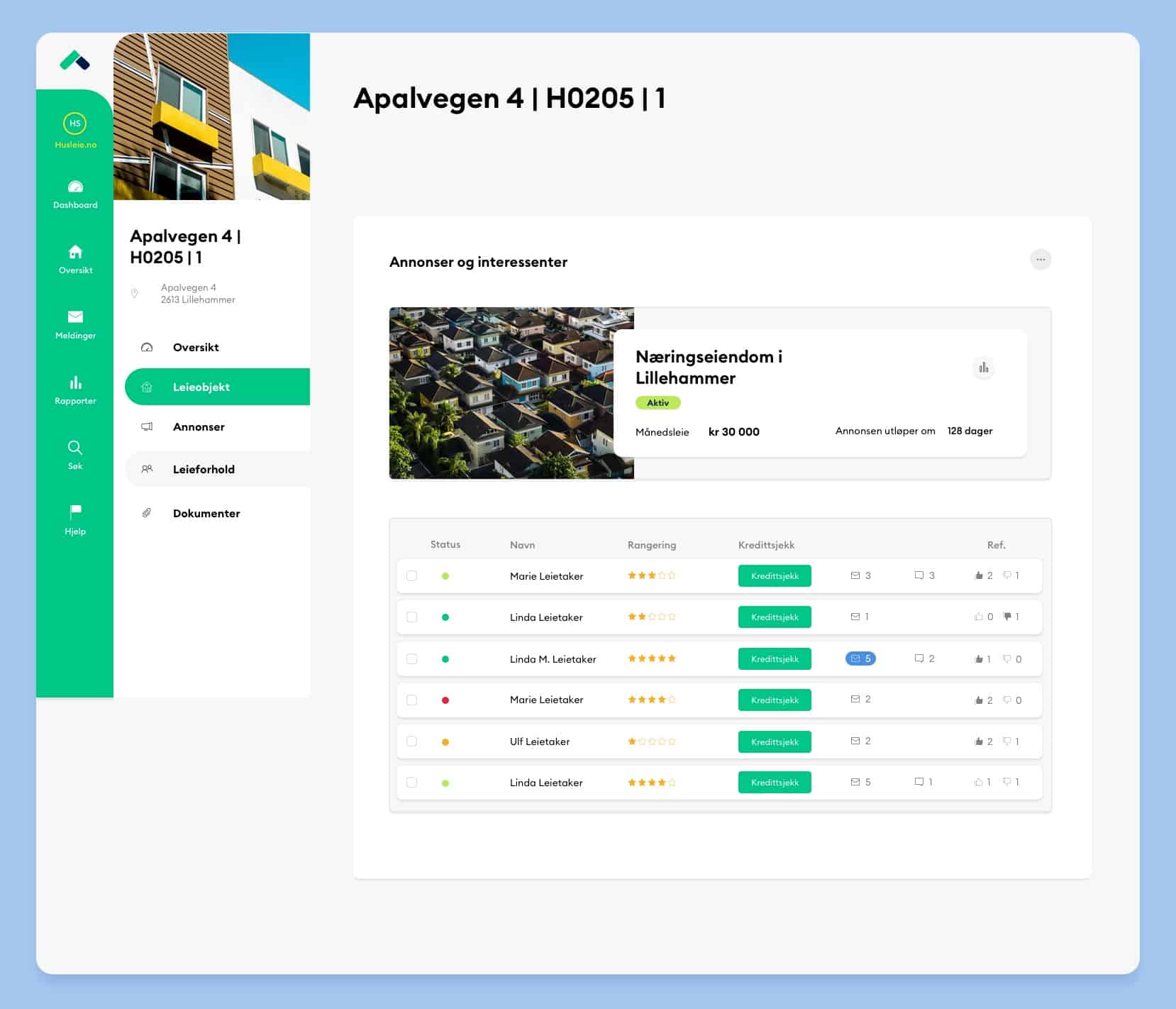Run Kredittsjekk for Linda M. Leietaker

pyautogui.click(x=775, y=658)
